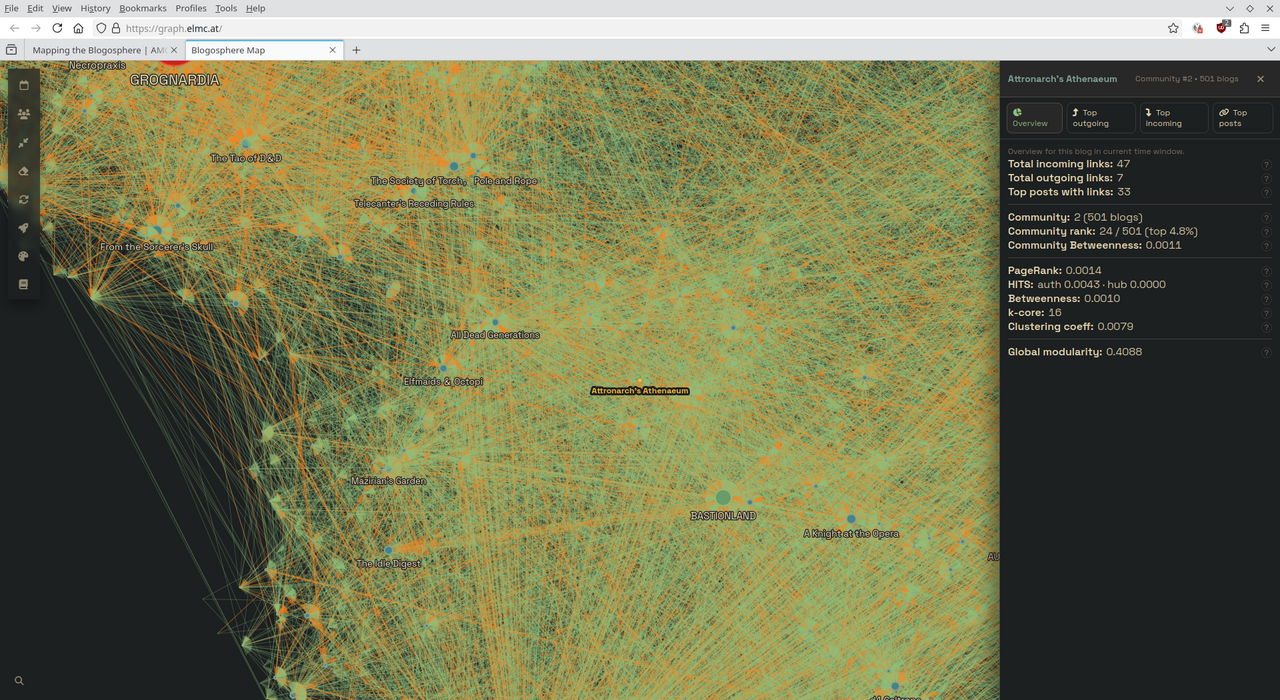Open the search magnifier at bottom left
The width and height of the screenshot is (1280, 700).
pyautogui.click(x=19, y=681)
